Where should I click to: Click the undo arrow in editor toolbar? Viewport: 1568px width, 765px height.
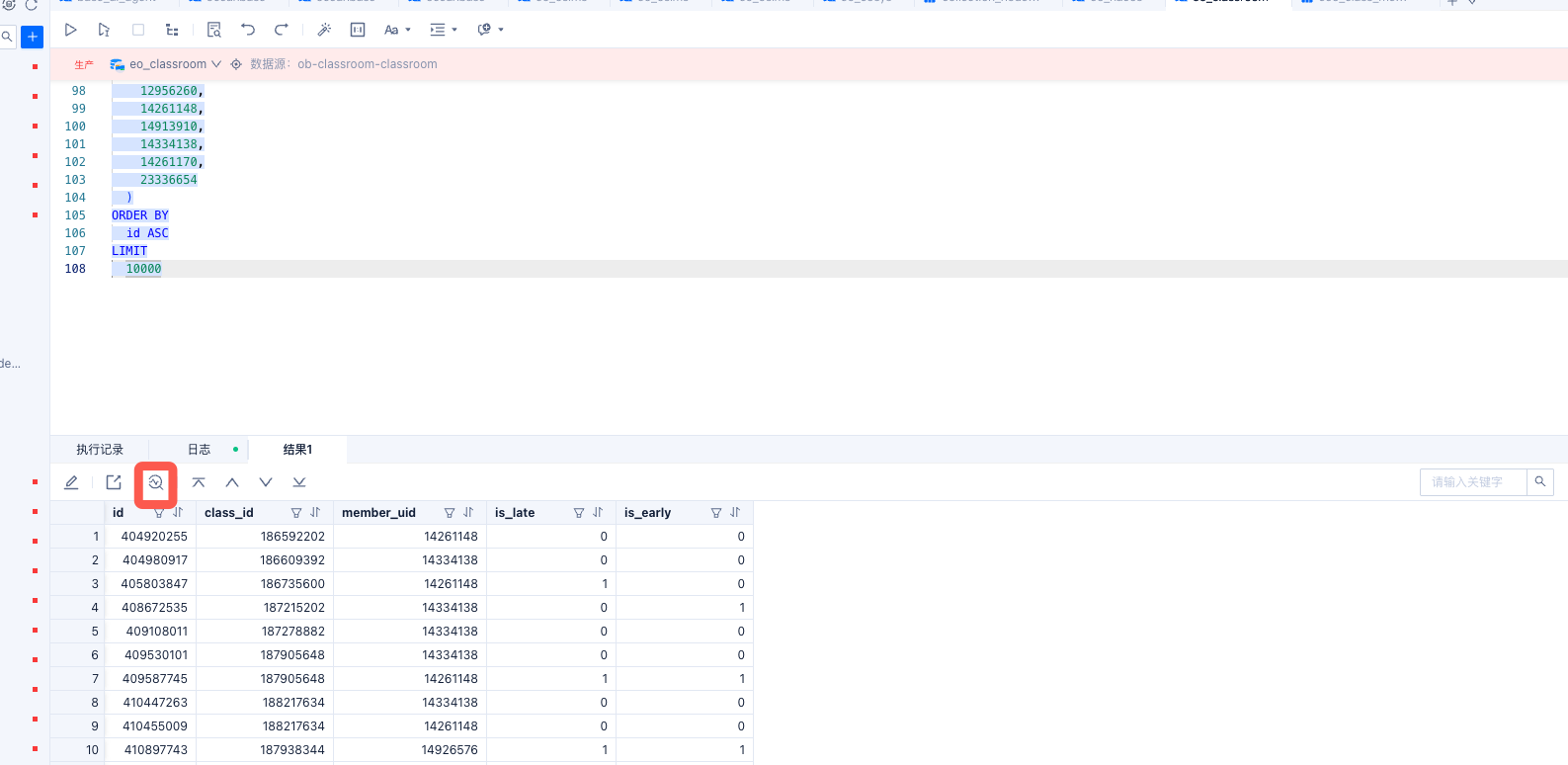pyautogui.click(x=248, y=30)
